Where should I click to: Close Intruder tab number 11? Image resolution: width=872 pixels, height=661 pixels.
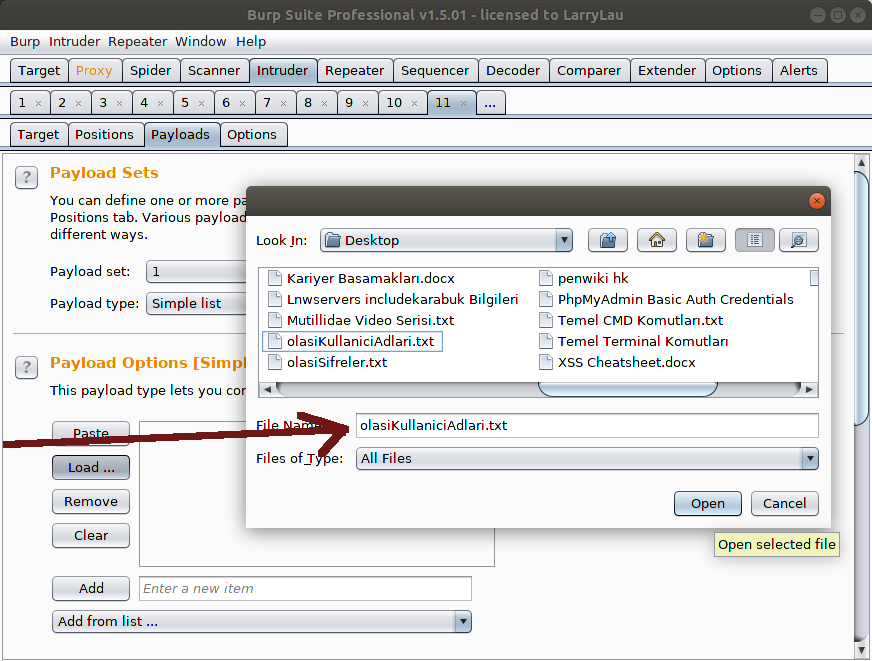[x=463, y=103]
